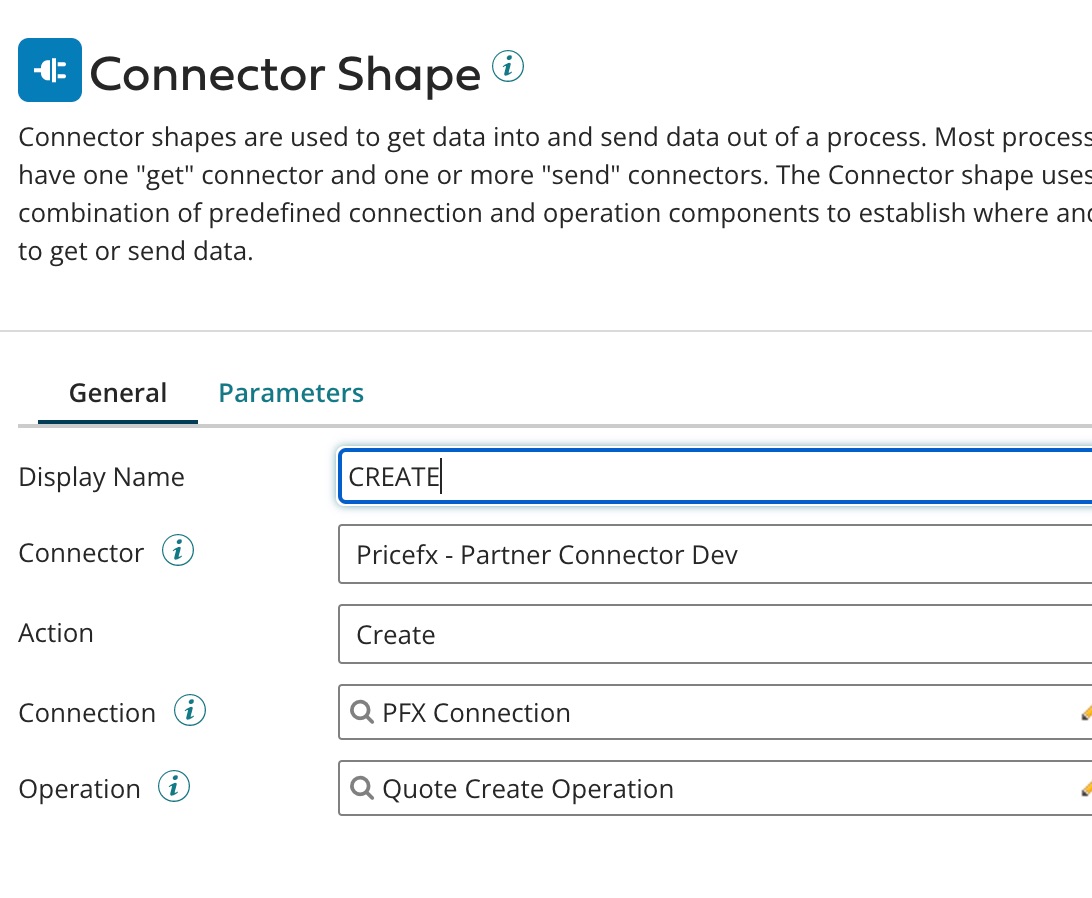Click pencil edit icon for Quote Create Operation
Viewport: 1092px width, 898px height.
click(1085, 789)
